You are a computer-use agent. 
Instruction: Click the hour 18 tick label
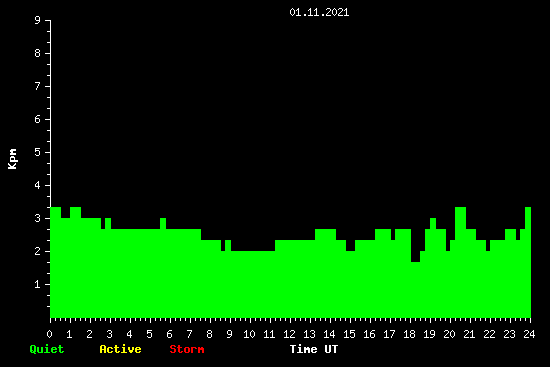(x=409, y=334)
